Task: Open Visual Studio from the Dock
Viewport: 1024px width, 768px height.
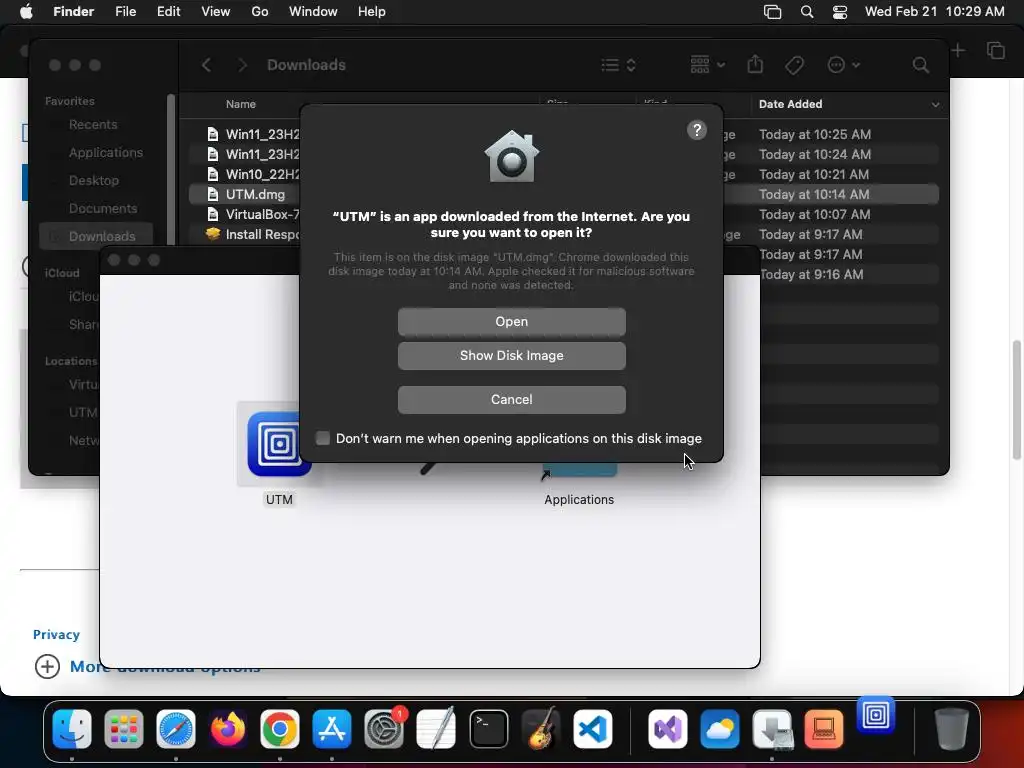Action: tap(667, 729)
